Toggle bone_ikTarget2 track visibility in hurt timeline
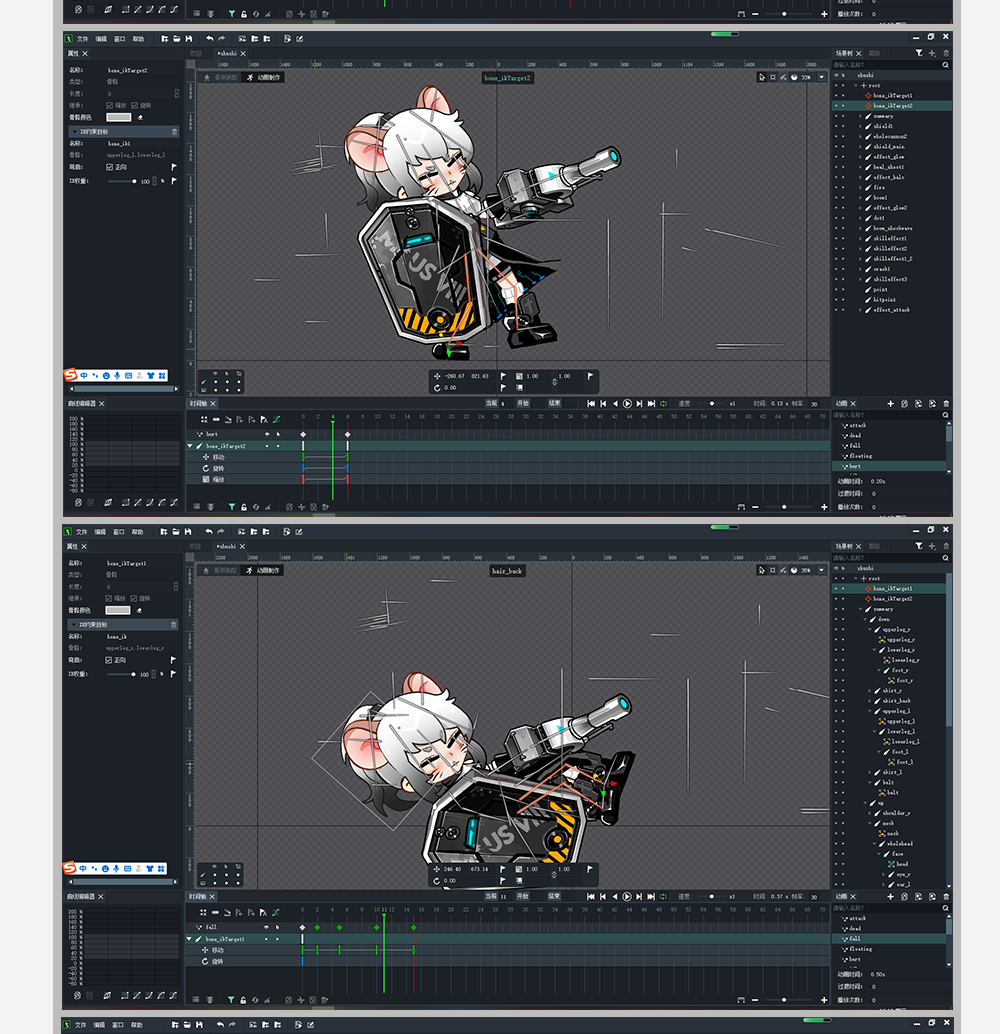Viewport: 1000px width, 1034px height. 266,446
